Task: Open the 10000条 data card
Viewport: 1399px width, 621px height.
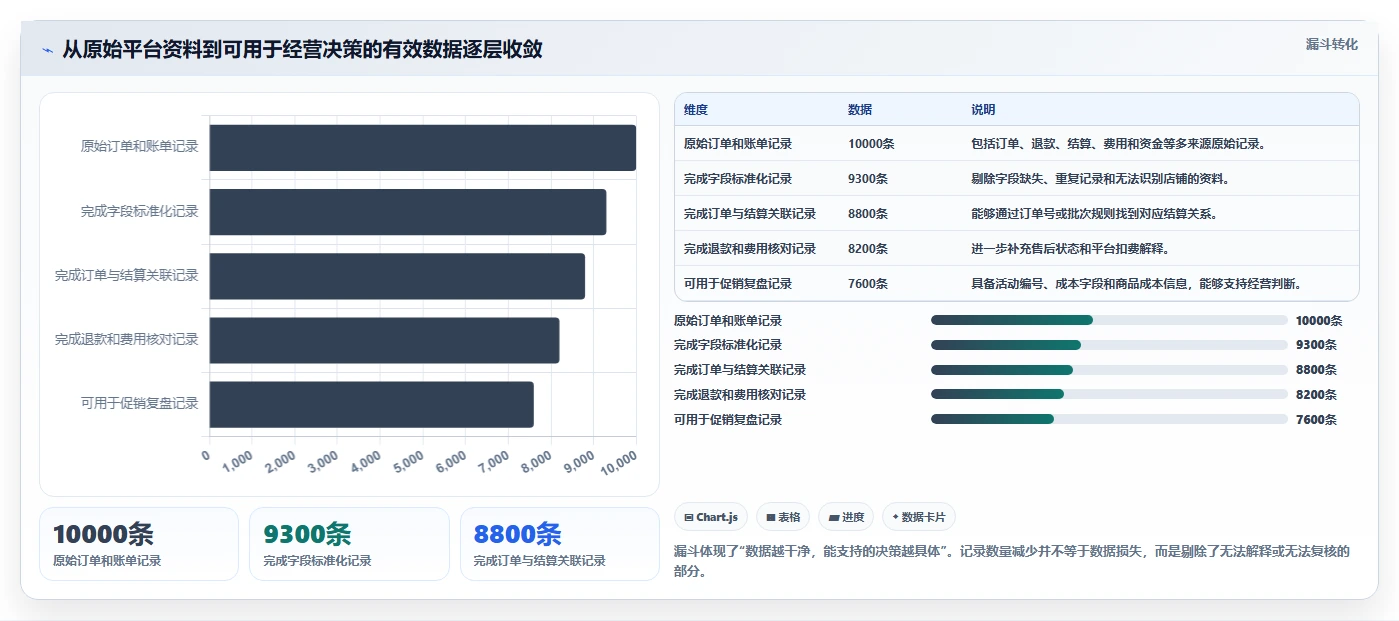Action: click(139, 544)
